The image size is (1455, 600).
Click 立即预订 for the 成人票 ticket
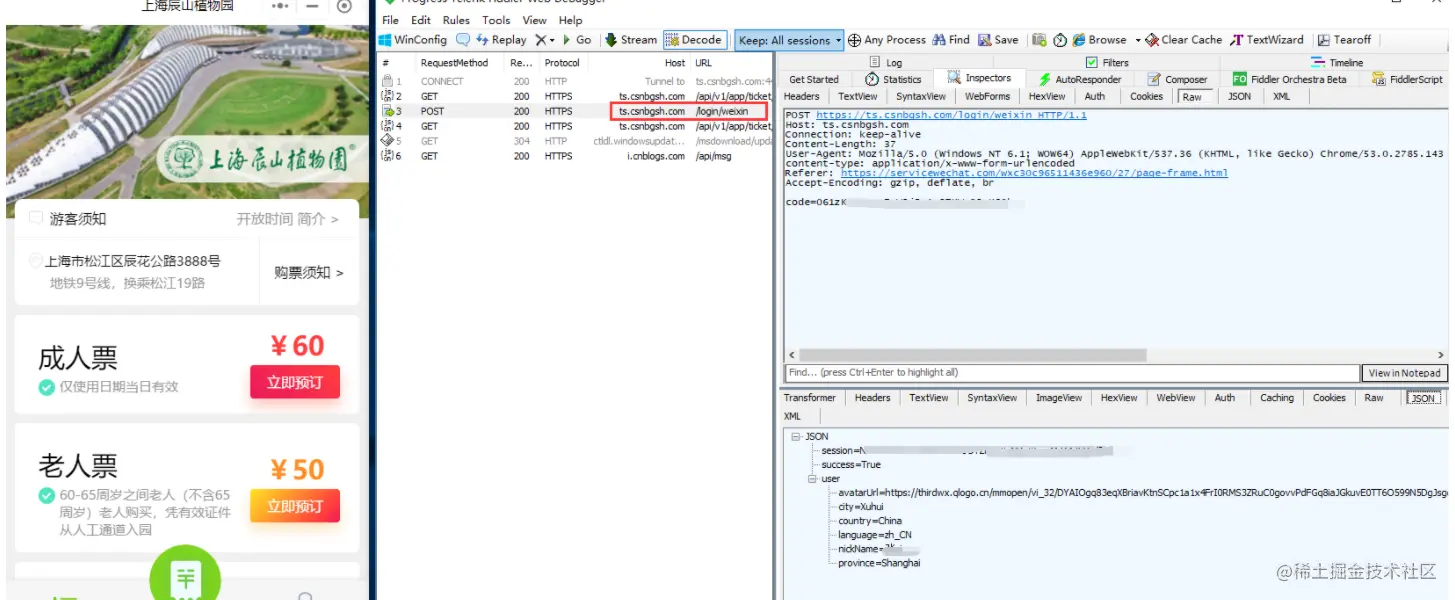295,382
